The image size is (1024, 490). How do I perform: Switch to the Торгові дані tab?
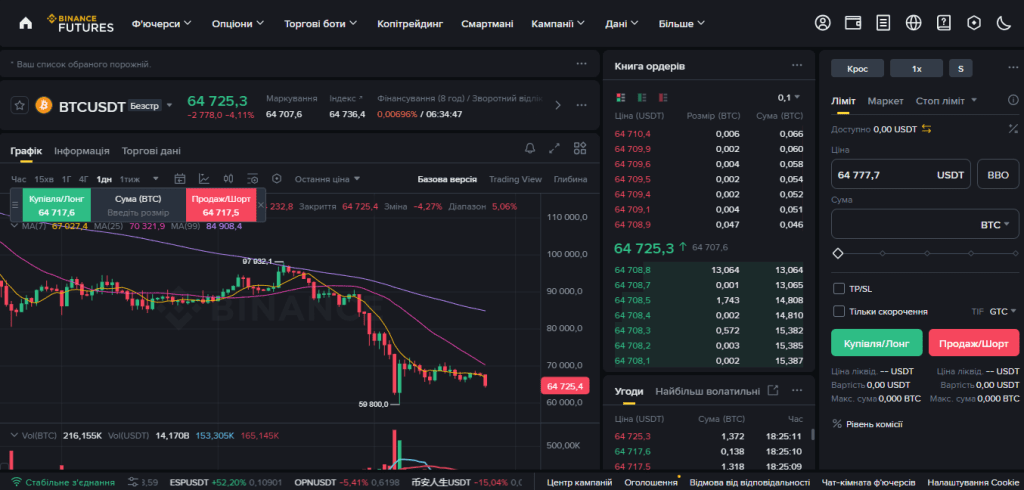(151, 151)
